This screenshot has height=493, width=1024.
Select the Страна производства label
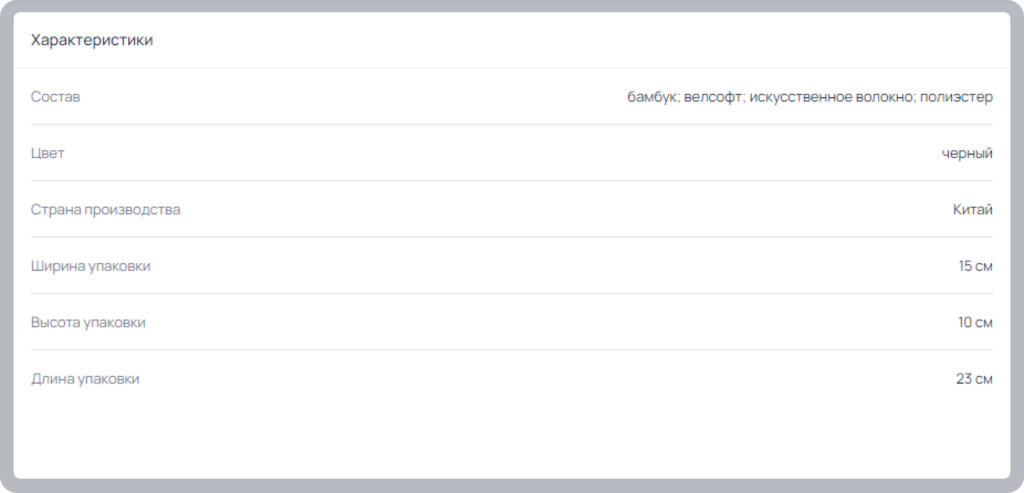[106, 210]
